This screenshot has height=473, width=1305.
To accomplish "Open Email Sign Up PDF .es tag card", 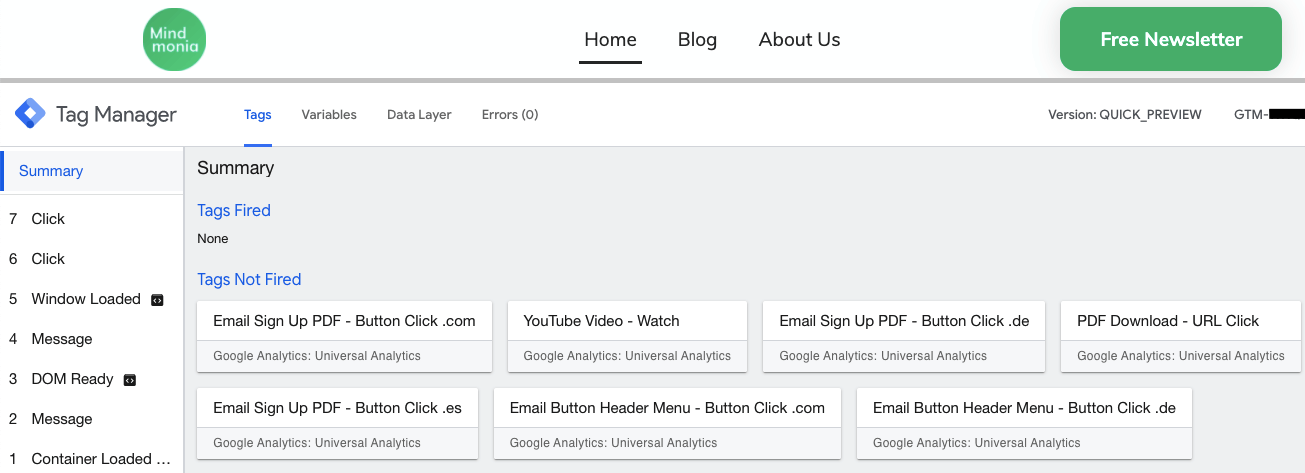I will coord(344,422).
